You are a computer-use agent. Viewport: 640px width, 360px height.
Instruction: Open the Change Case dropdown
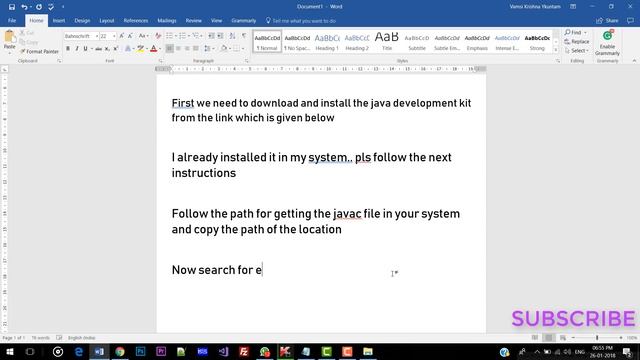143,36
